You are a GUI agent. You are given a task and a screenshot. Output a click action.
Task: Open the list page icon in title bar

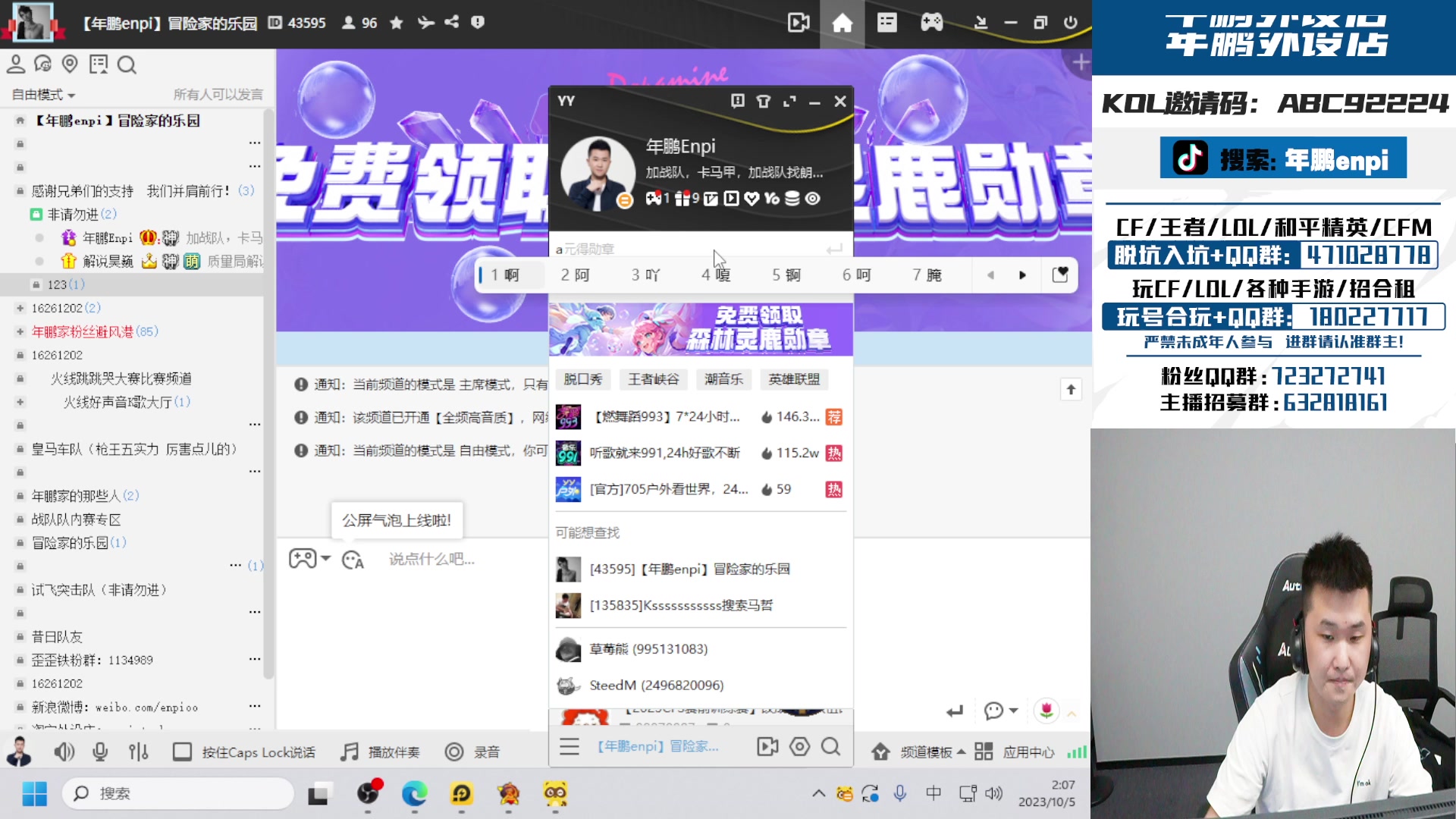(886, 23)
